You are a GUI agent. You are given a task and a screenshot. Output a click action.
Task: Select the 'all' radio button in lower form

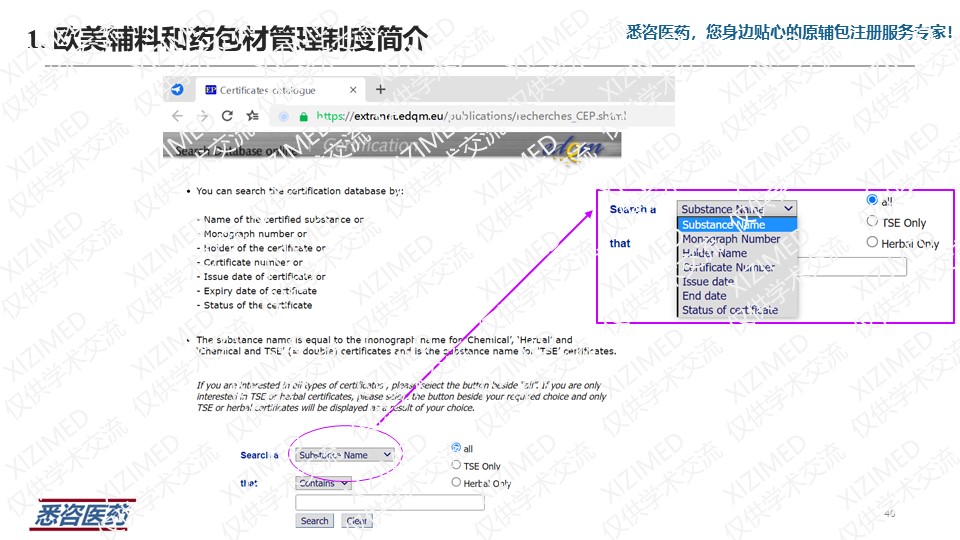[456, 448]
